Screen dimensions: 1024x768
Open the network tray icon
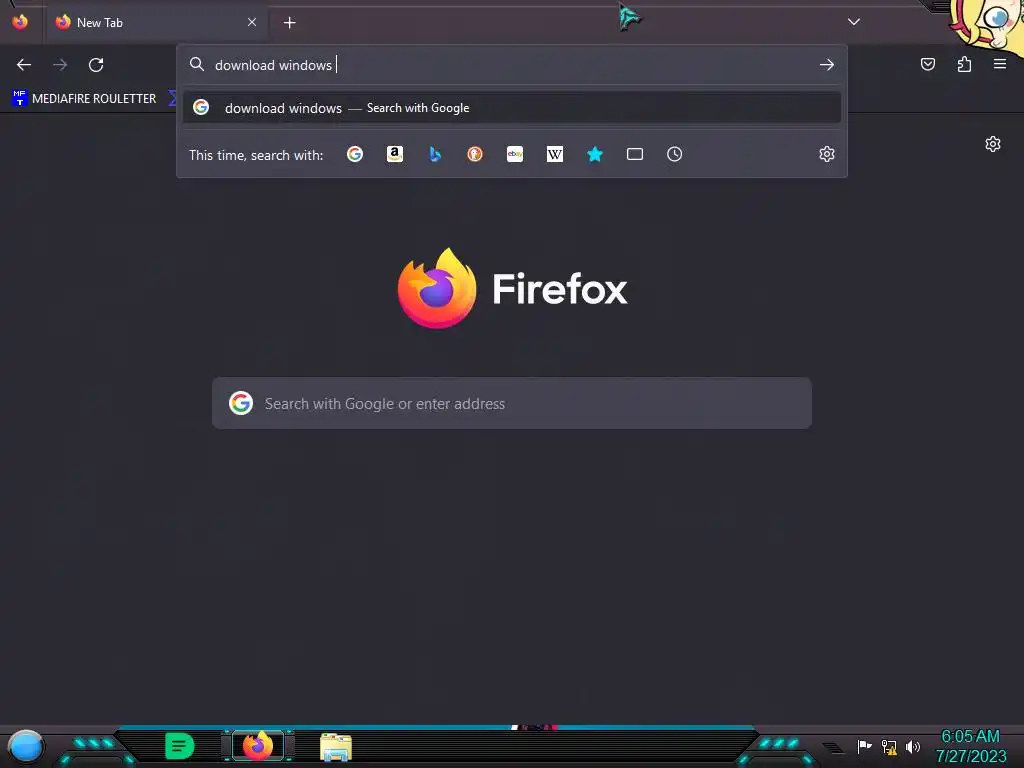click(889, 746)
